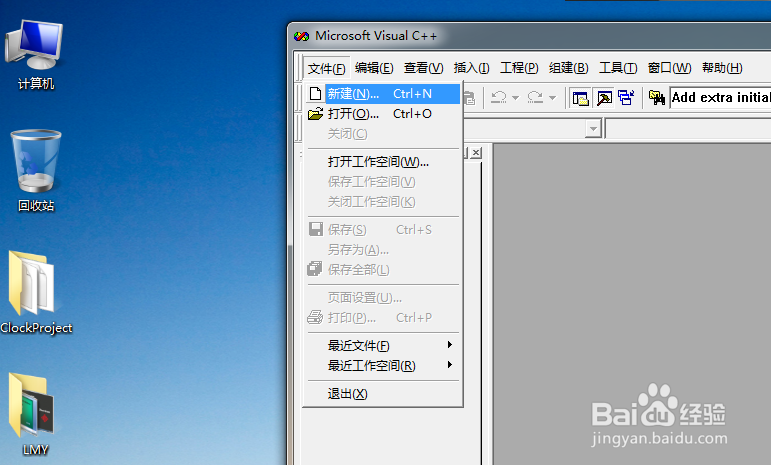
Task: Open the 窗口(W) menu
Action: [669, 68]
